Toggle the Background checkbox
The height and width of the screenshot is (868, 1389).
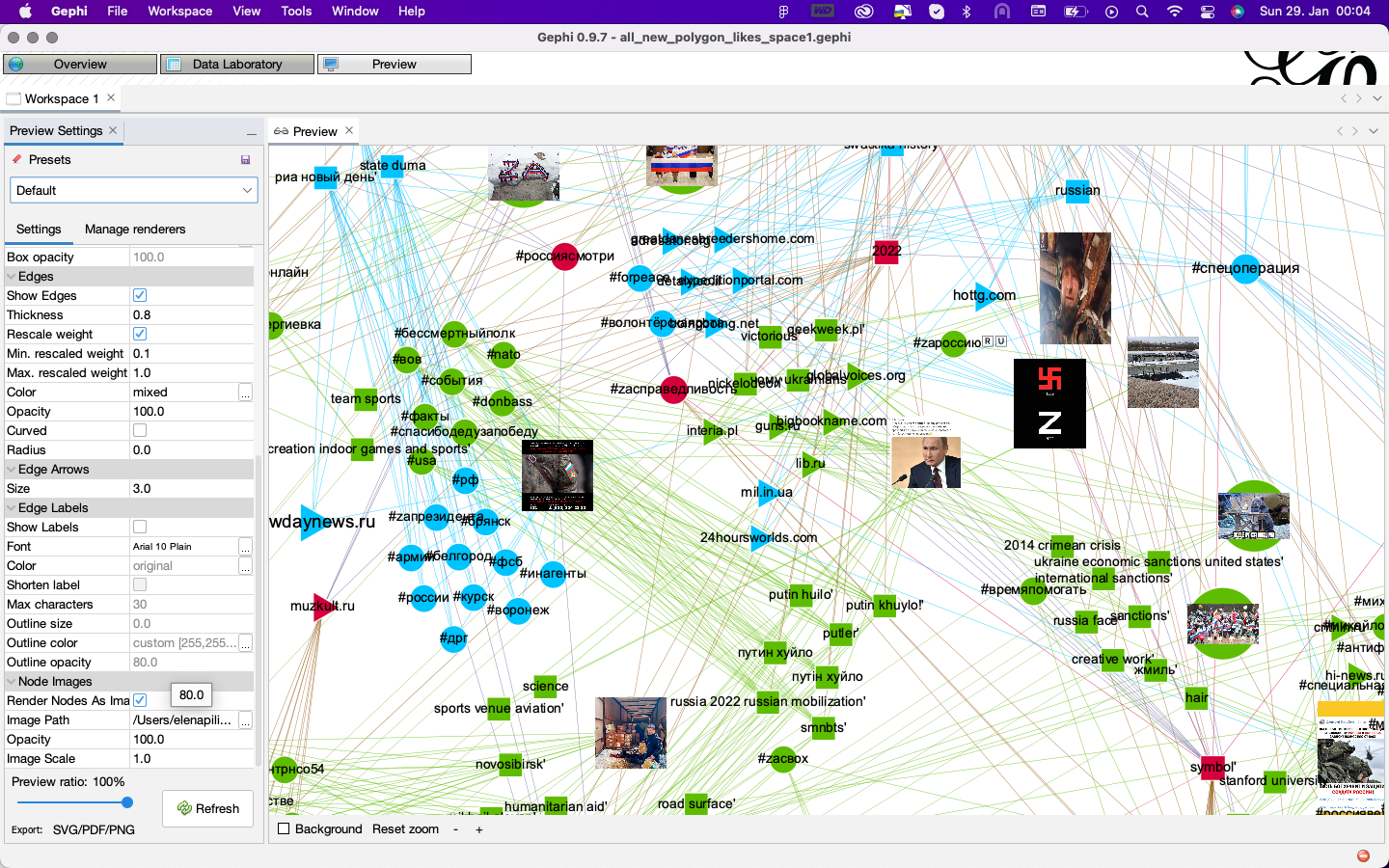284,828
